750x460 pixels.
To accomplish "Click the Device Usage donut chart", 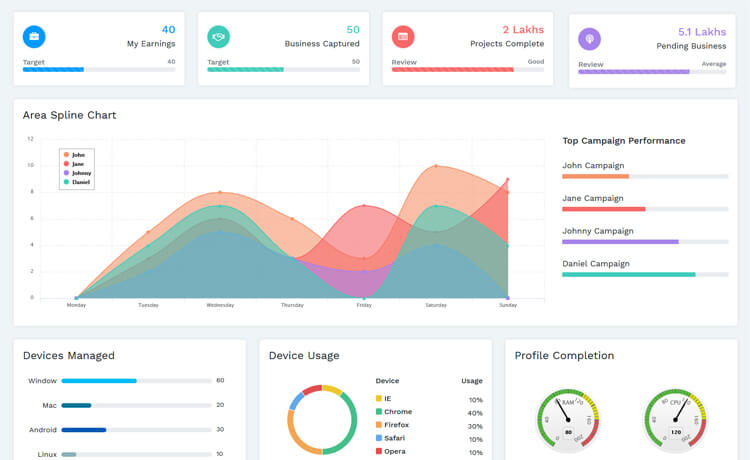I will (322, 419).
